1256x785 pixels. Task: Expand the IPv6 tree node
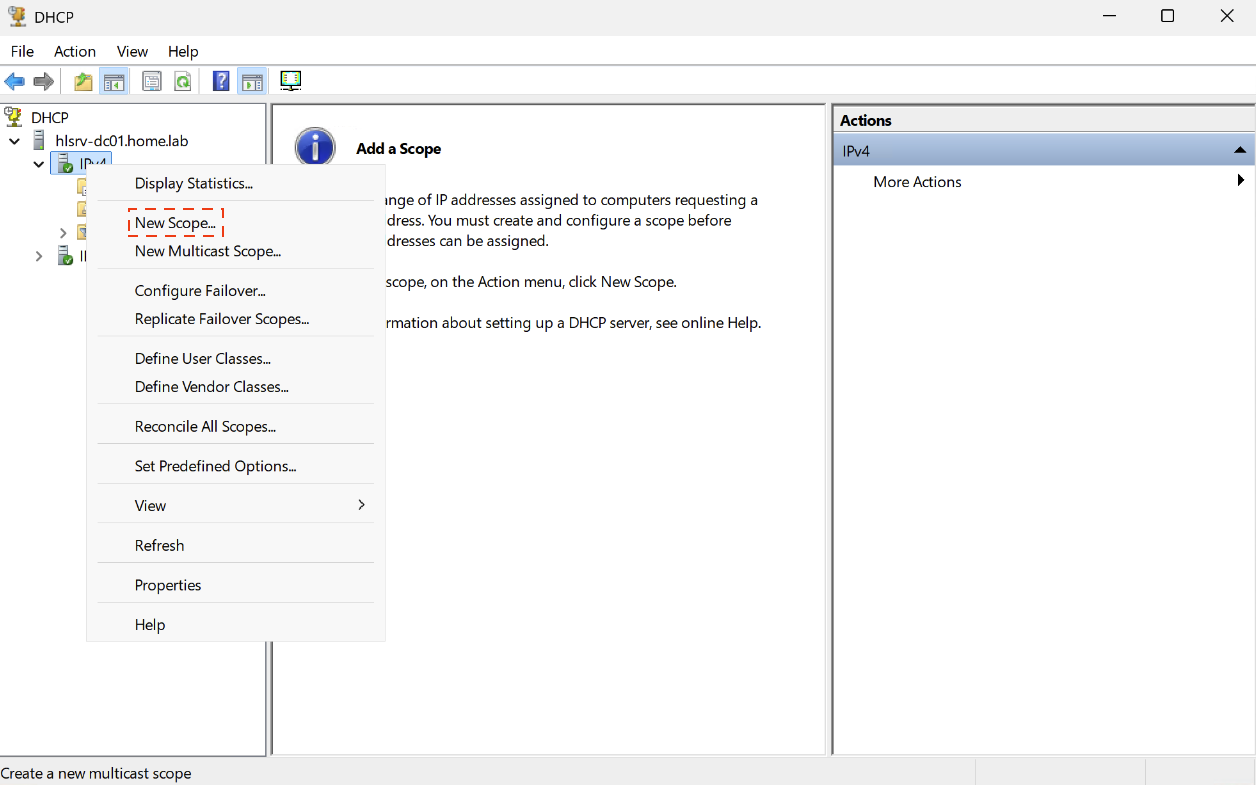click(x=39, y=256)
